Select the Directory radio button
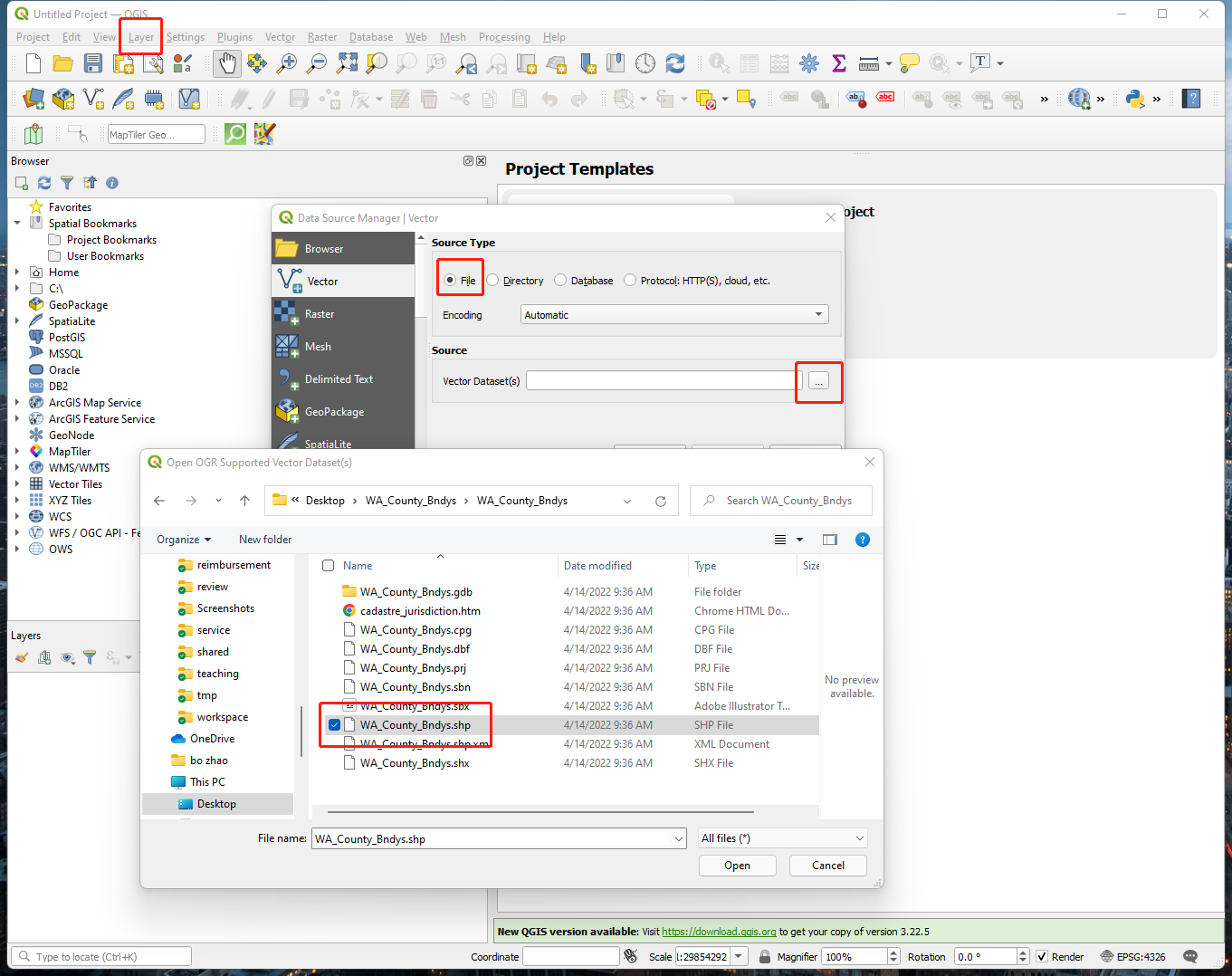 (493, 281)
